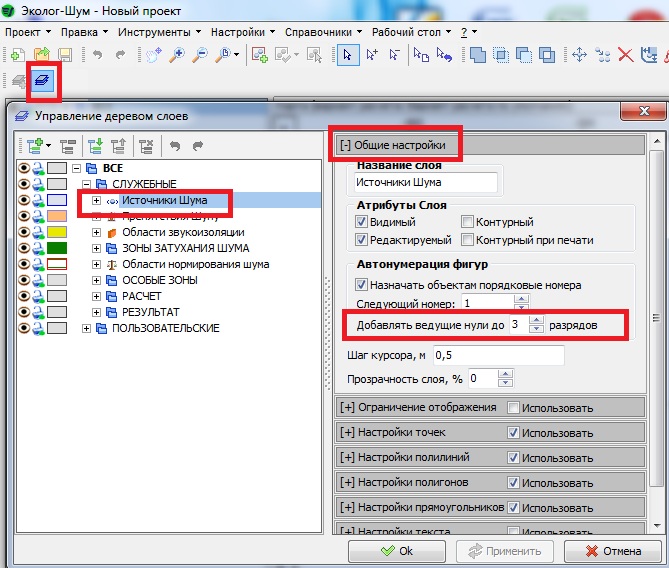
Task: Click the zoom in magnifier icon
Action: (x=177, y=55)
